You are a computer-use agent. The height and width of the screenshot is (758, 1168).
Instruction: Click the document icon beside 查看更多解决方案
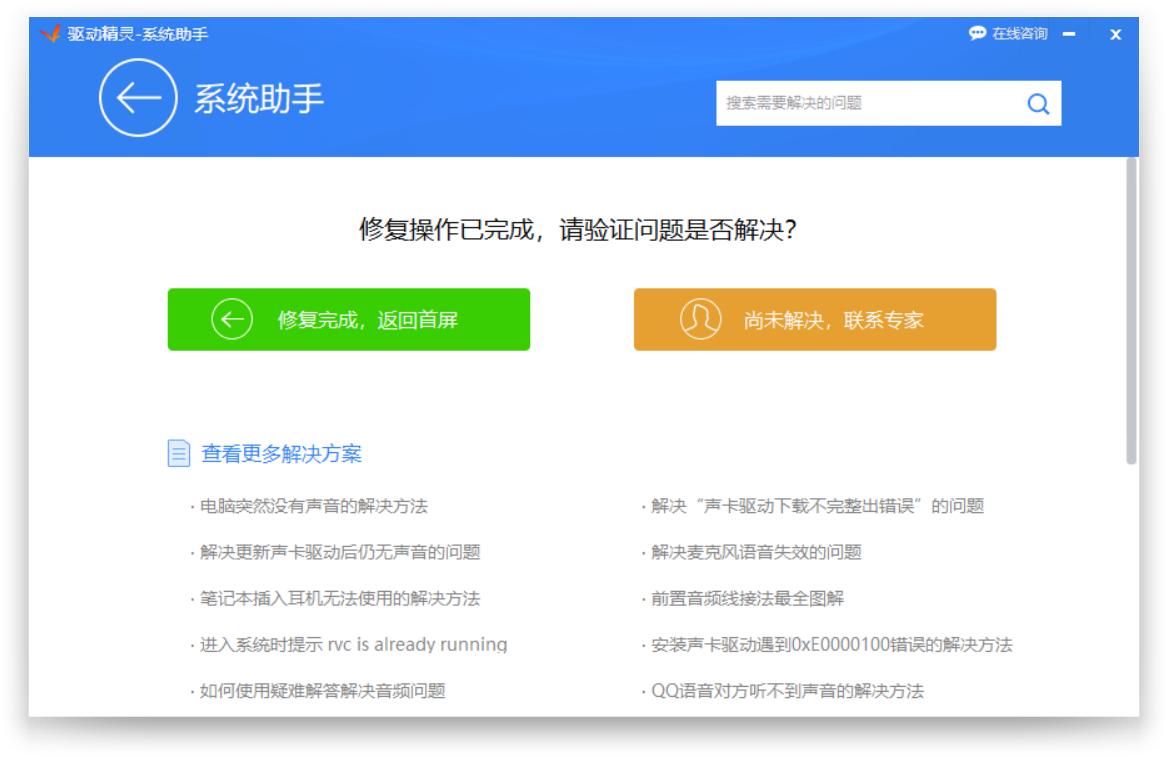(178, 454)
